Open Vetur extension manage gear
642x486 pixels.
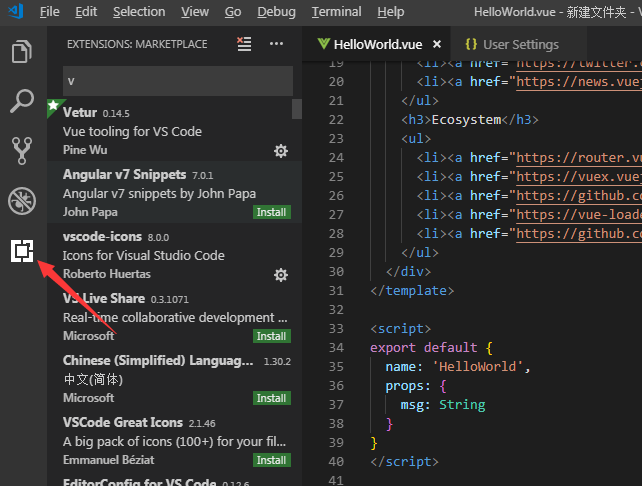(281, 151)
